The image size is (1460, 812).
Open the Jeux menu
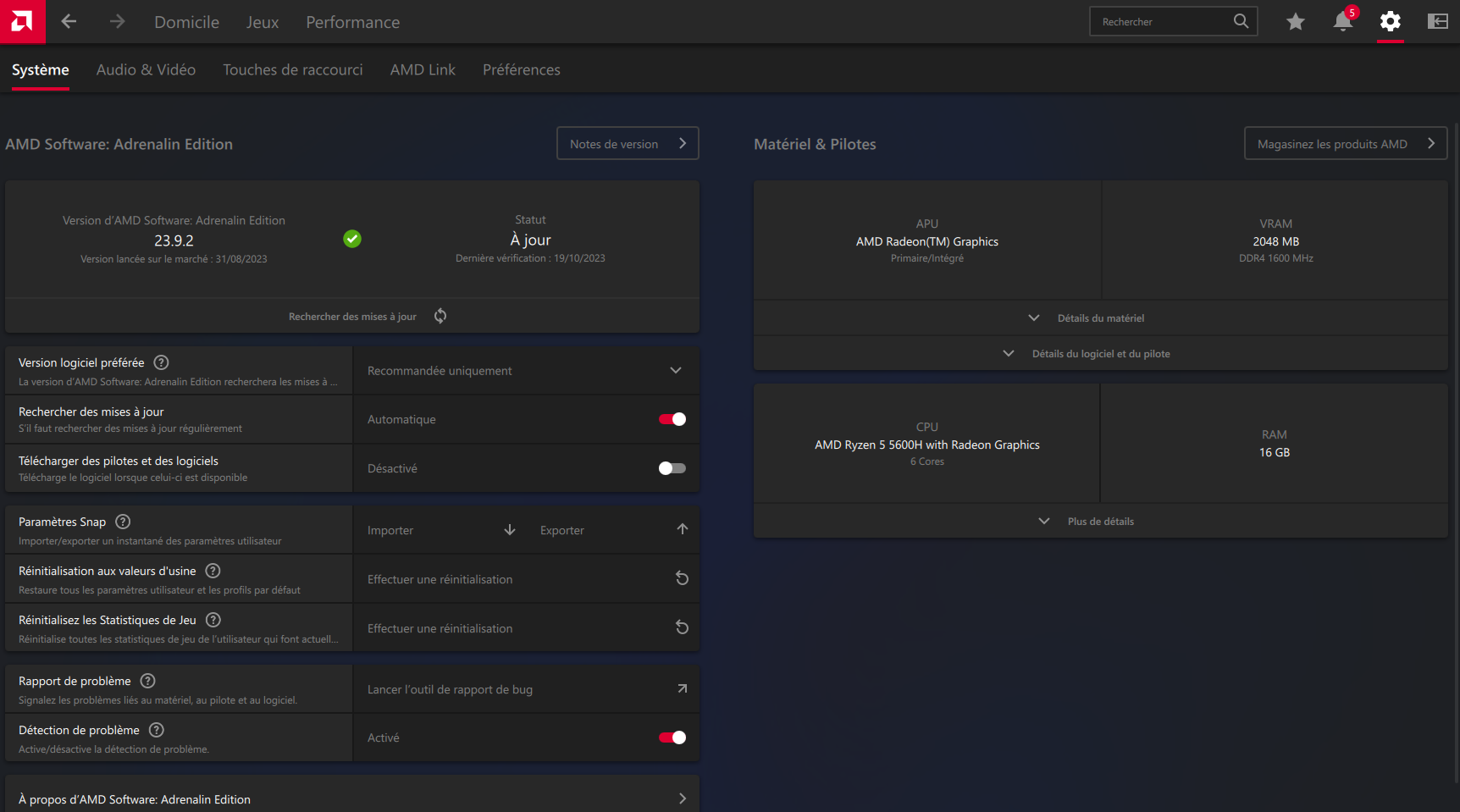263,22
